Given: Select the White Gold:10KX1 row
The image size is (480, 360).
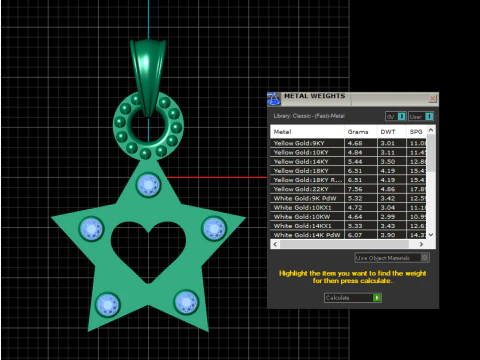Looking at the screenshot, I should (x=348, y=207).
